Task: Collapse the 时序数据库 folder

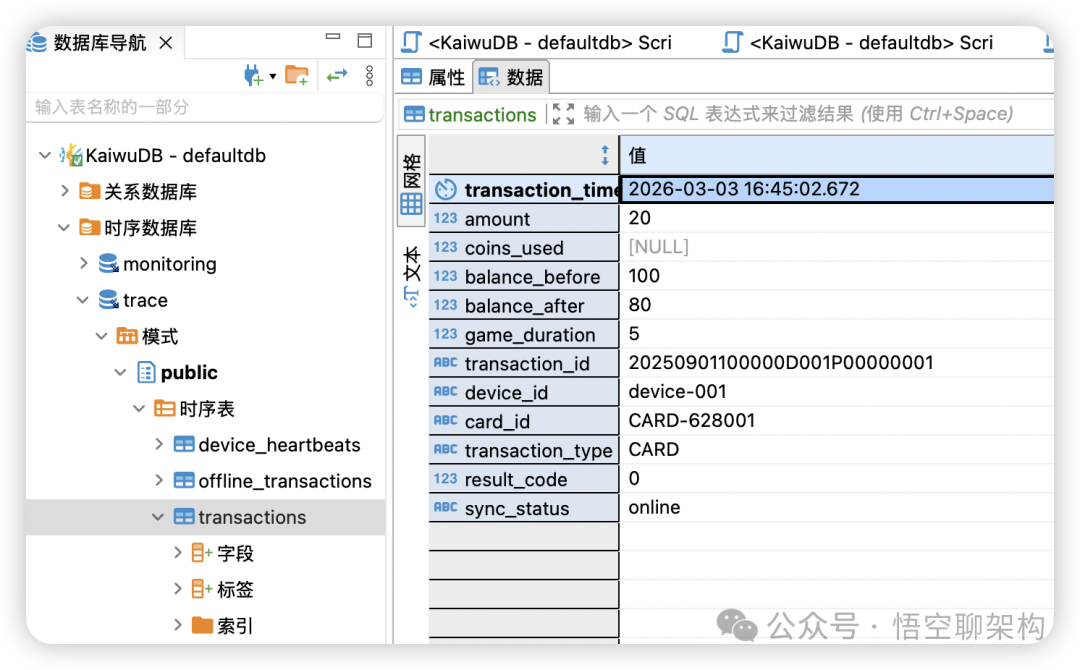Action: (x=64, y=227)
